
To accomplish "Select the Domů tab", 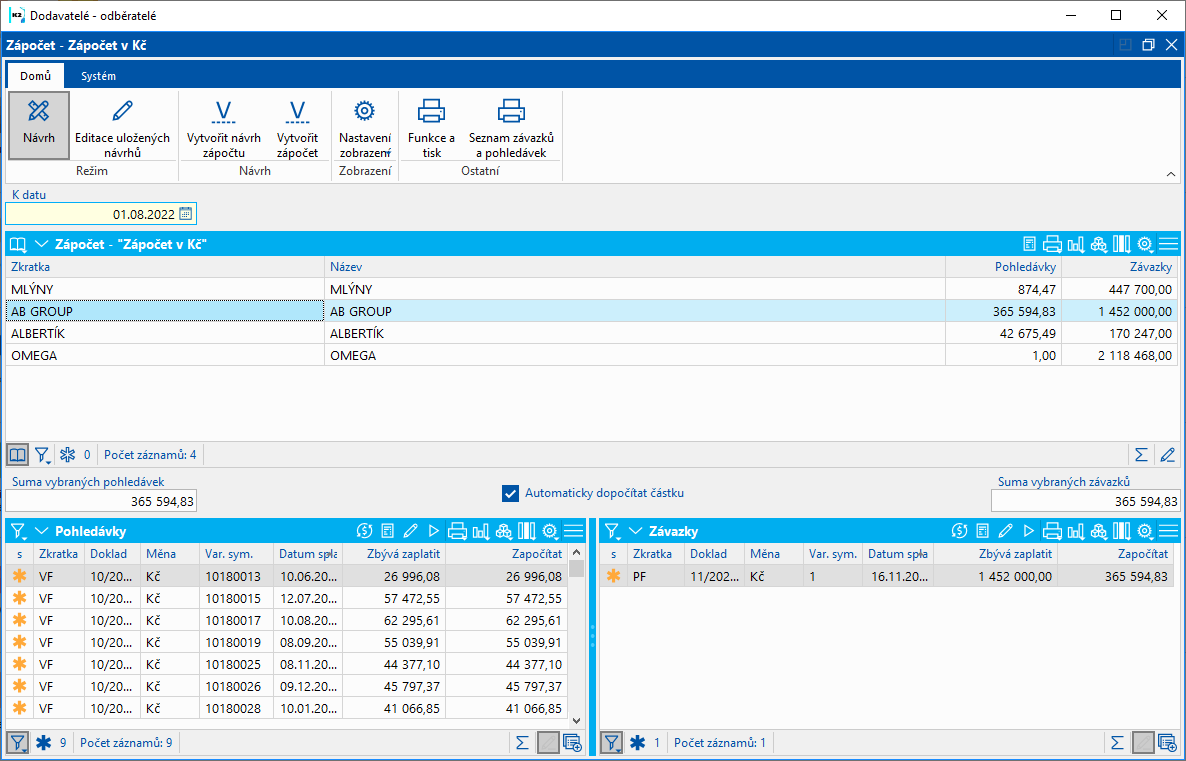I will (x=35, y=76).
